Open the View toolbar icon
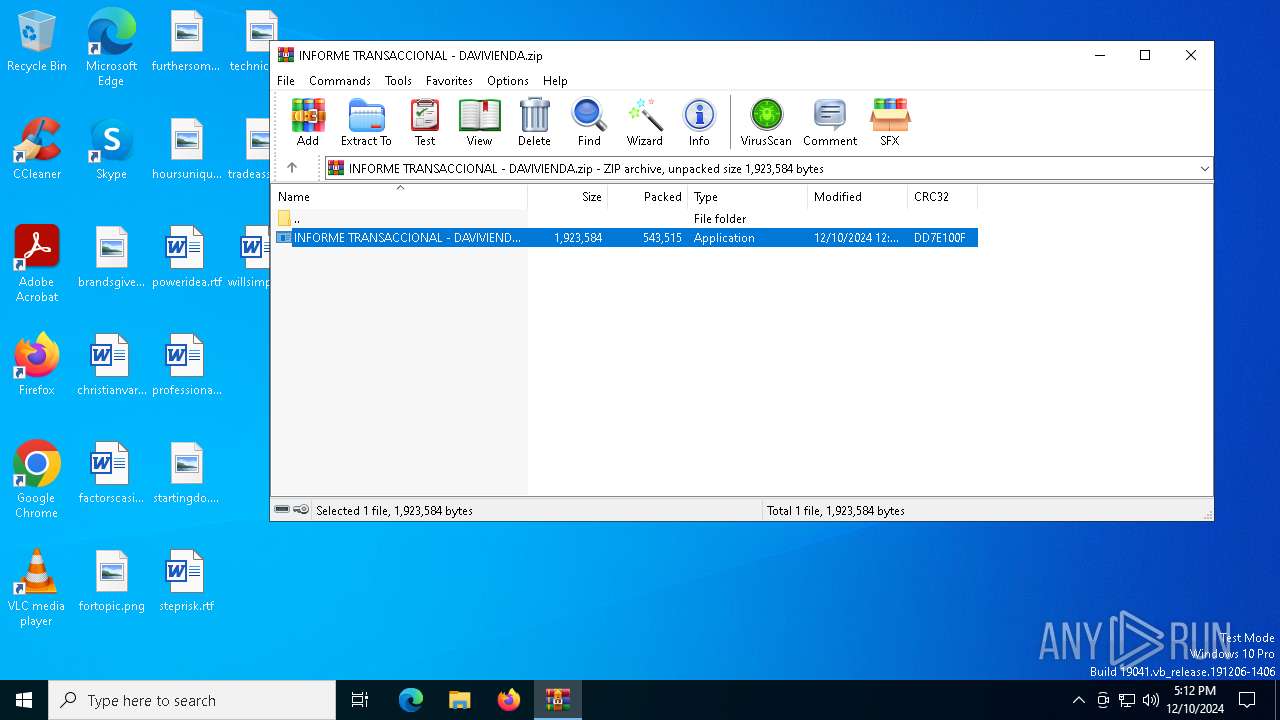The width and height of the screenshot is (1280, 720). click(x=479, y=122)
